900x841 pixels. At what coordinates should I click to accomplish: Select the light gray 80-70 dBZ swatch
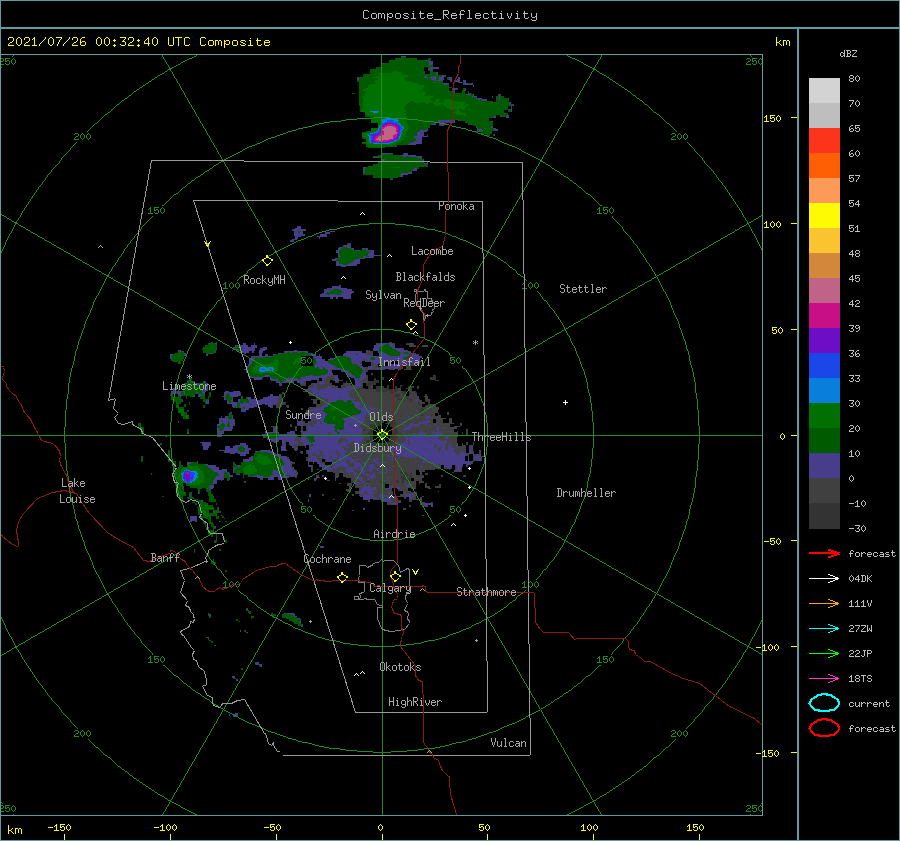[x=824, y=91]
